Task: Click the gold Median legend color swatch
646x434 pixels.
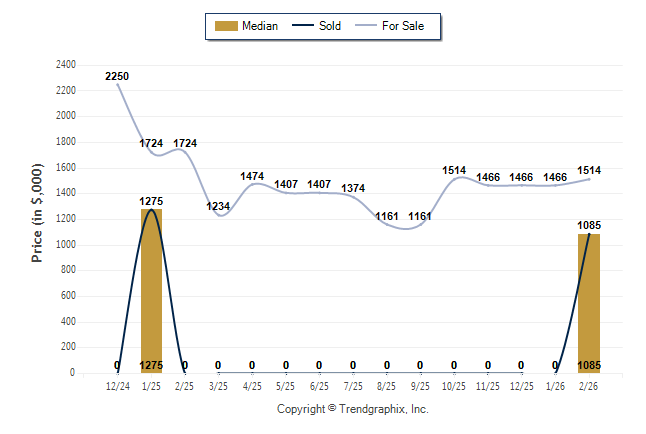Action: click(x=226, y=26)
